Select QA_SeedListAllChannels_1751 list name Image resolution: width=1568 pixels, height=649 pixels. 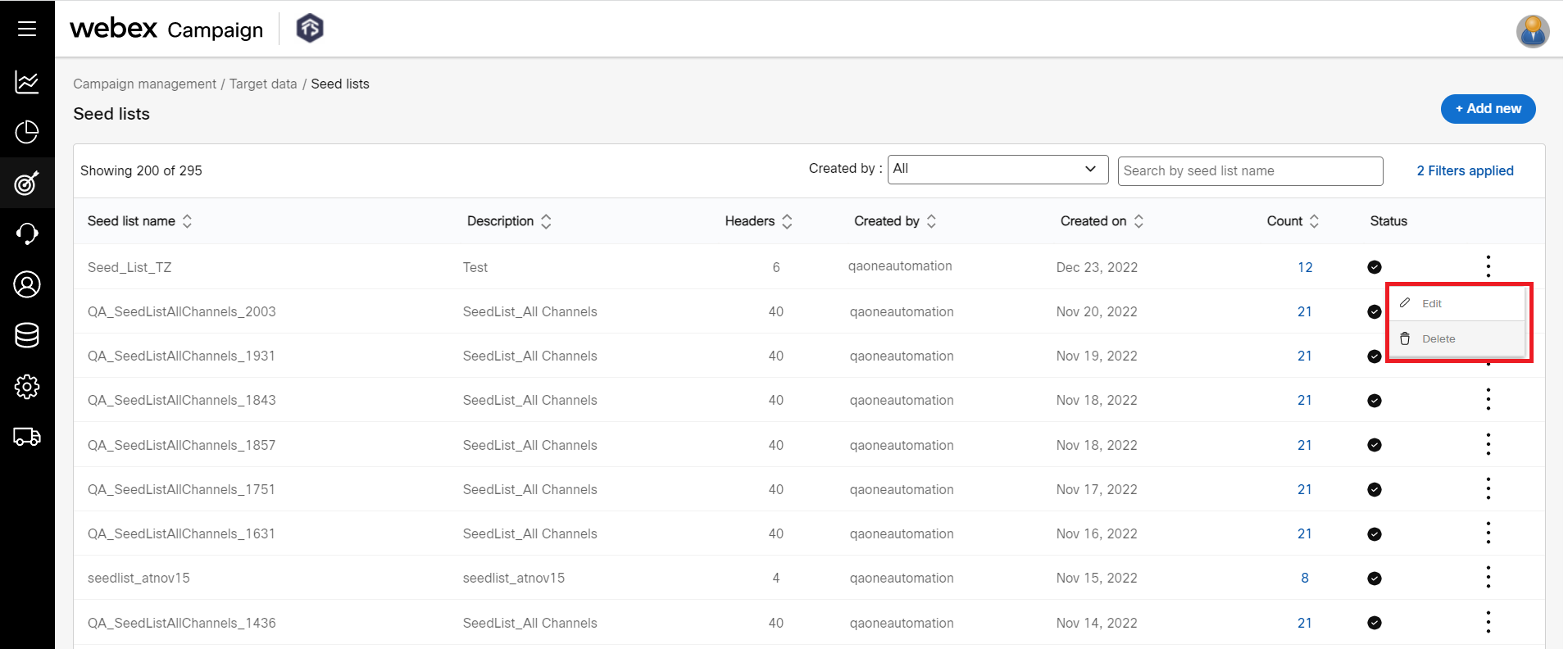click(181, 489)
